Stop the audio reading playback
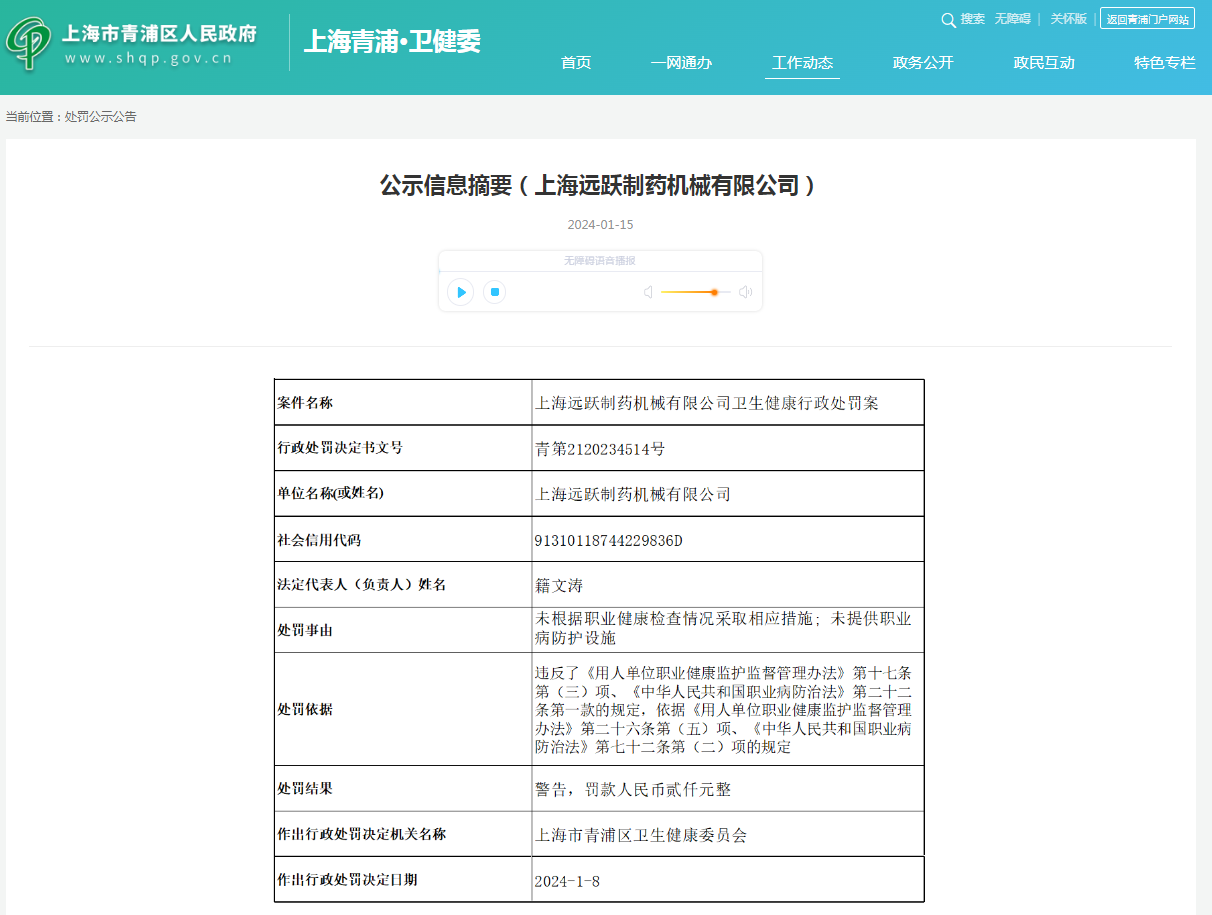The width and height of the screenshot is (1212, 915). pos(494,292)
